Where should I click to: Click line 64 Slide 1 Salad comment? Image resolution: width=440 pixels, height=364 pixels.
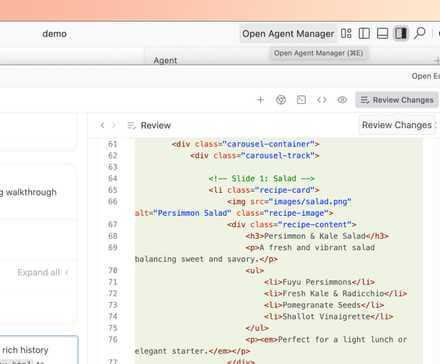click(x=261, y=178)
